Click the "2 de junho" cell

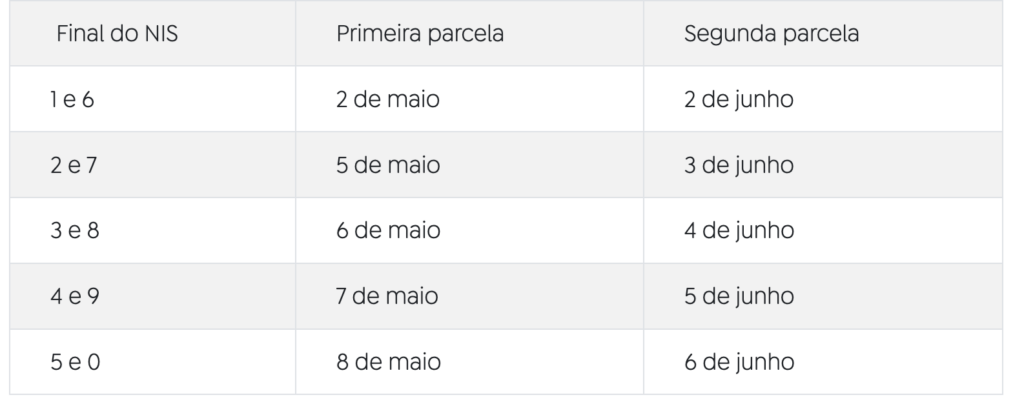(x=738, y=99)
